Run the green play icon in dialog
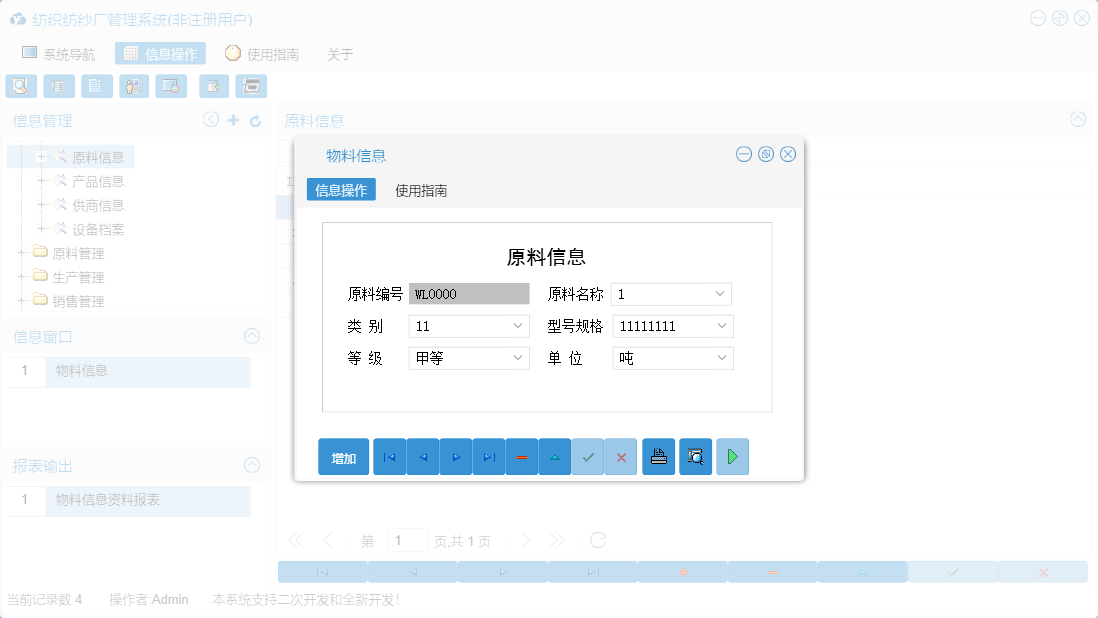The height and width of the screenshot is (618, 1098). (732, 456)
